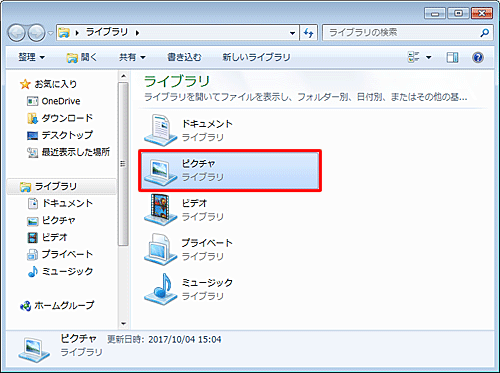The image size is (500, 373).
Task: Click the ピクチャ label in main pane
Action: pyautogui.click(x=198, y=163)
